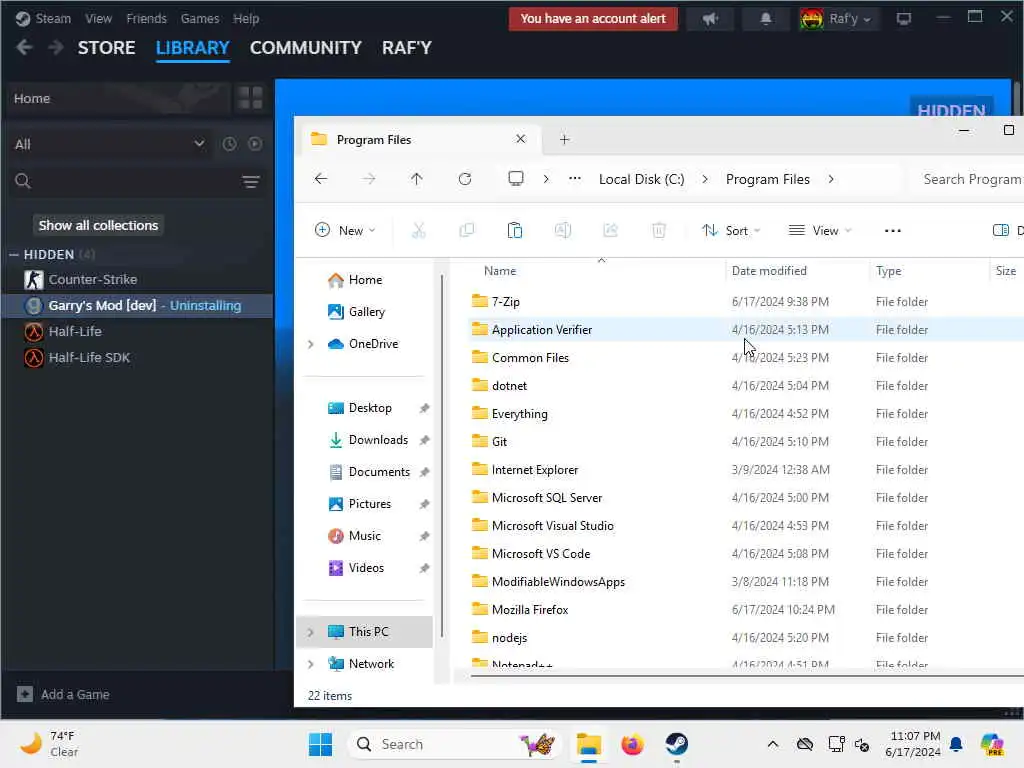Image resolution: width=1024 pixels, height=768 pixels.
Task: Open the Friends menu in Steam
Action: [146, 19]
